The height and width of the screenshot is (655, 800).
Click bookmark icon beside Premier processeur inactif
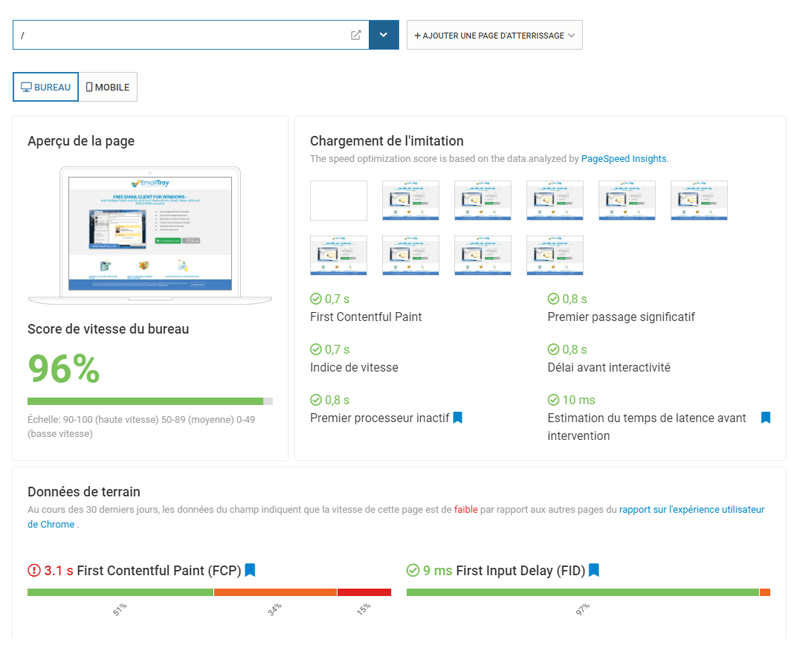458,418
